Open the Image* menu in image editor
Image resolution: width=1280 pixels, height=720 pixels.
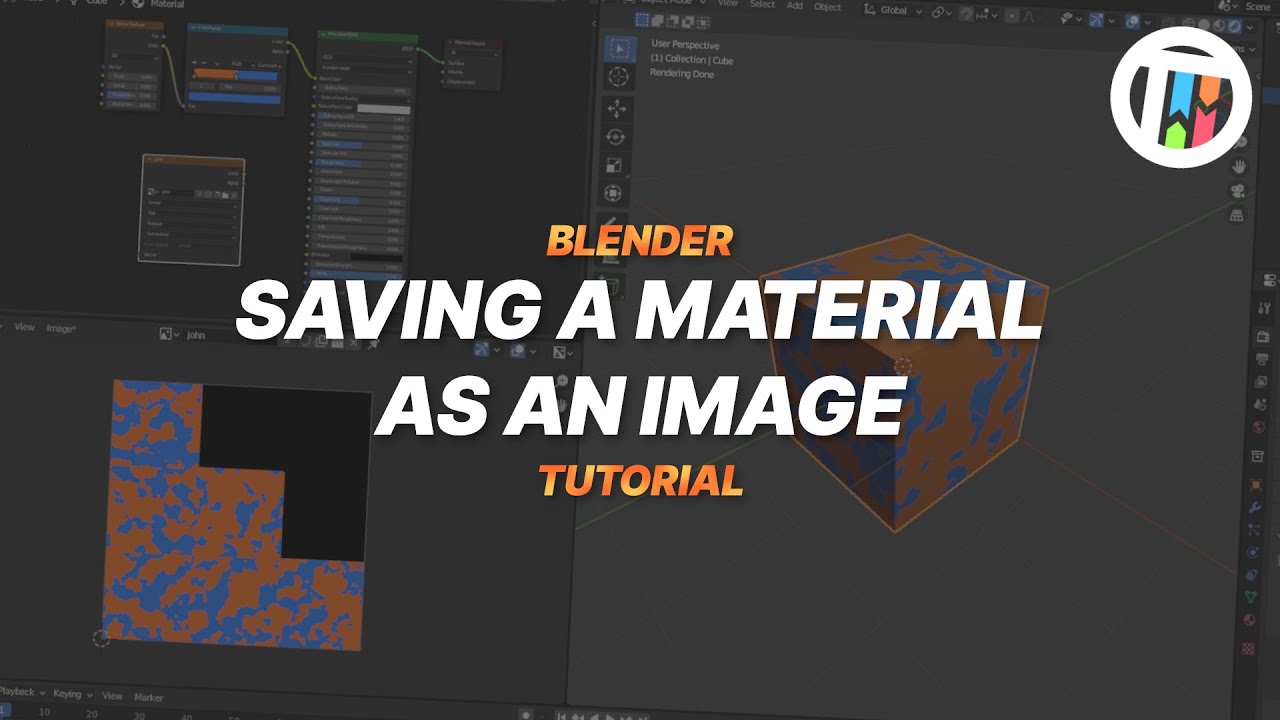(x=61, y=328)
